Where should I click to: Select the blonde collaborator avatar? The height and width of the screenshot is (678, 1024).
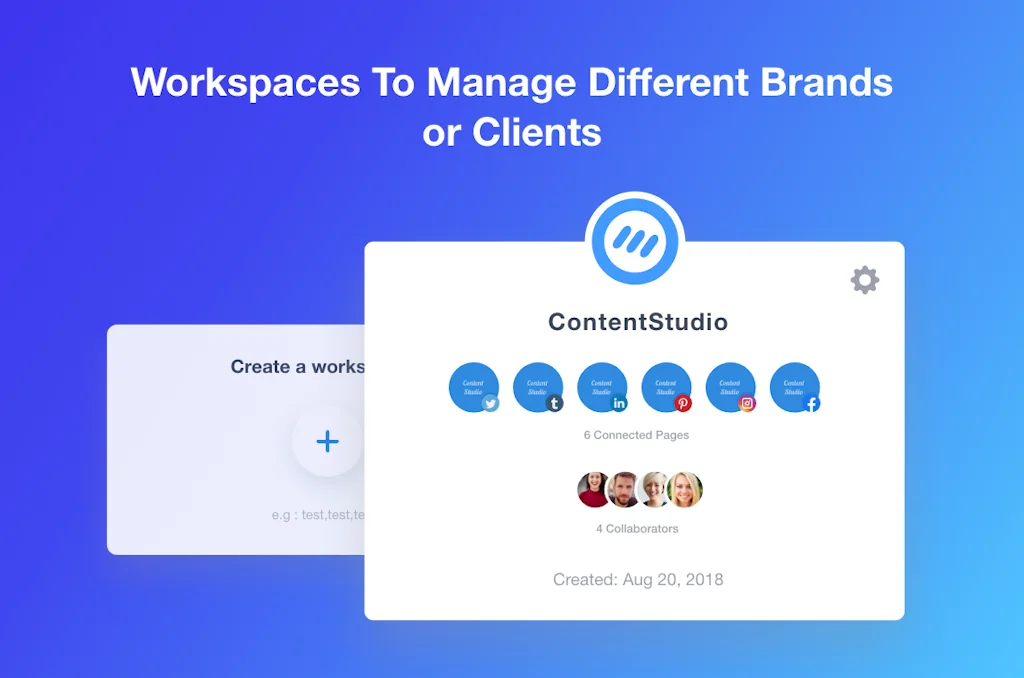click(x=686, y=489)
